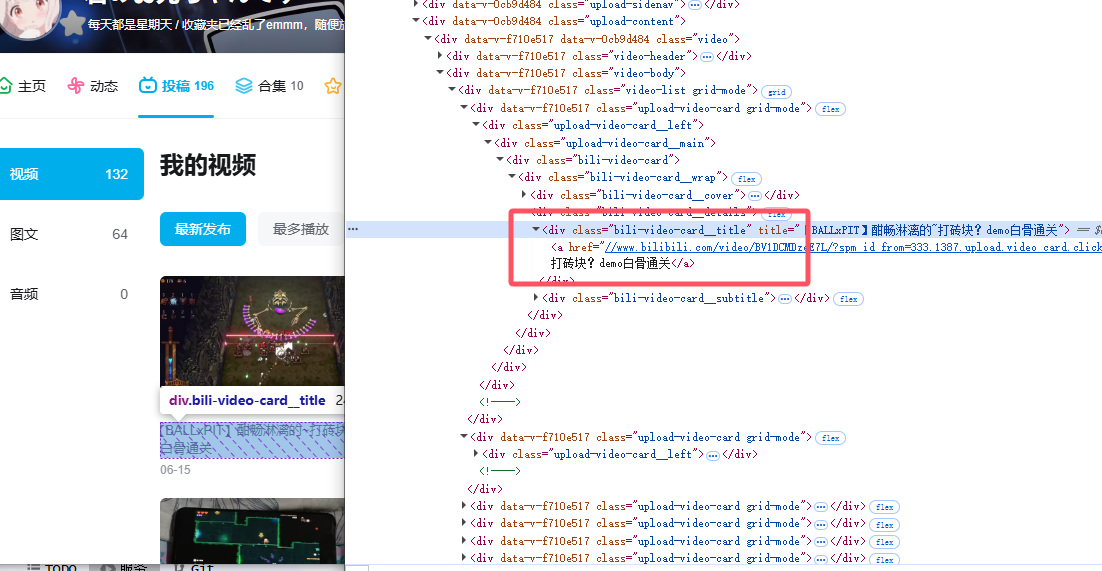Switch to the 合集 10 tab
This screenshot has height=571, width=1102.
[269, 86]
